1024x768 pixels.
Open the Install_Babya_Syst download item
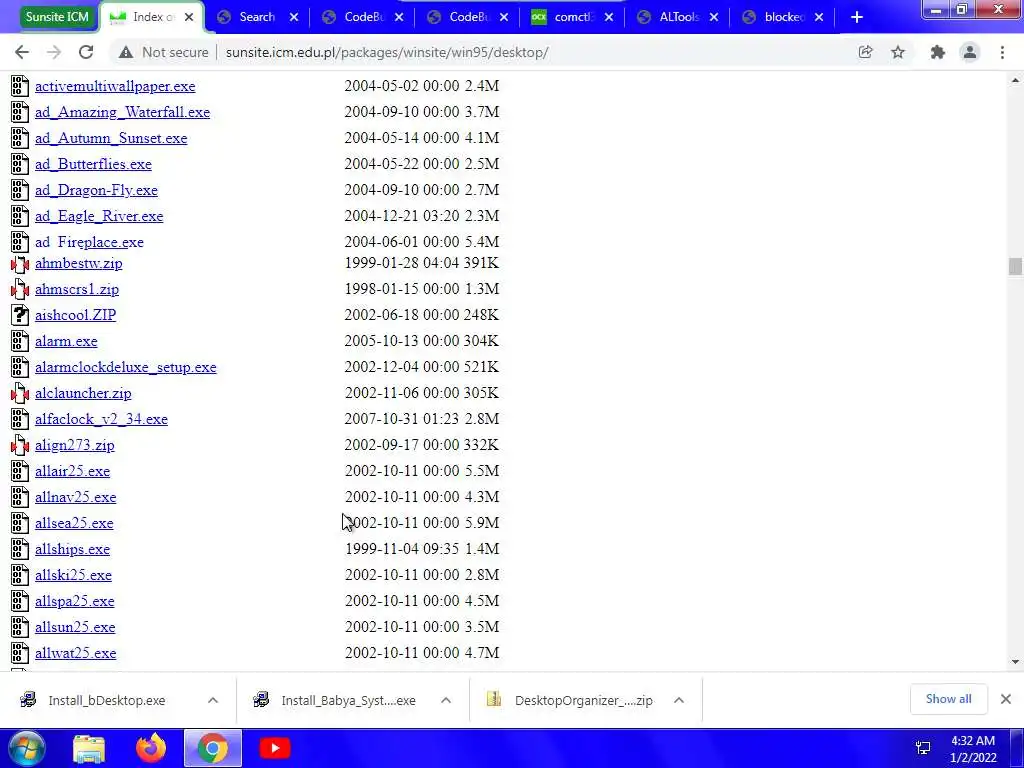(336, 700)
